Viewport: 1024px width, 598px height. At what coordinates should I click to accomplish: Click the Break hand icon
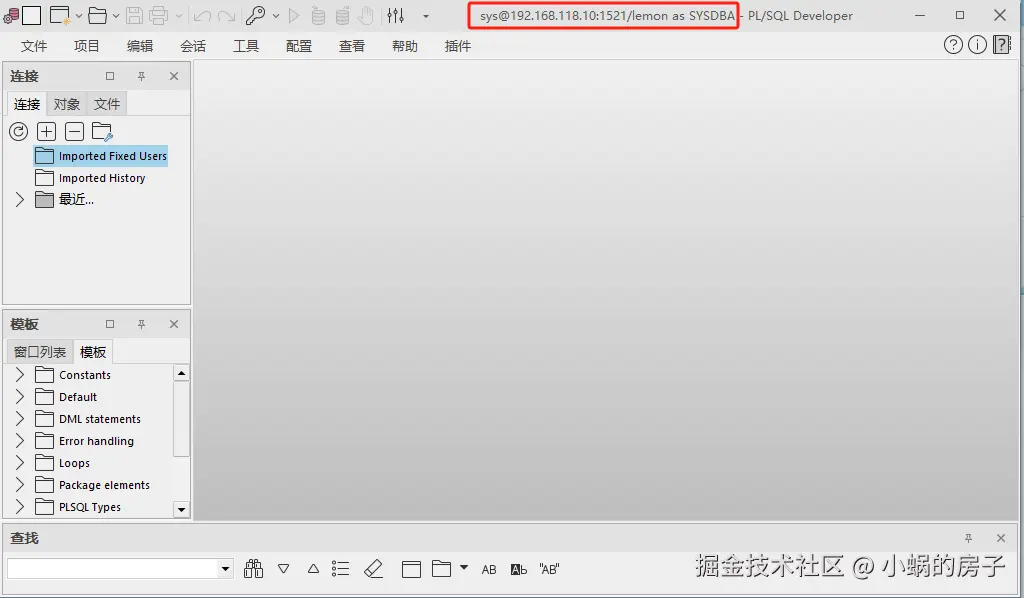(366, 15)
